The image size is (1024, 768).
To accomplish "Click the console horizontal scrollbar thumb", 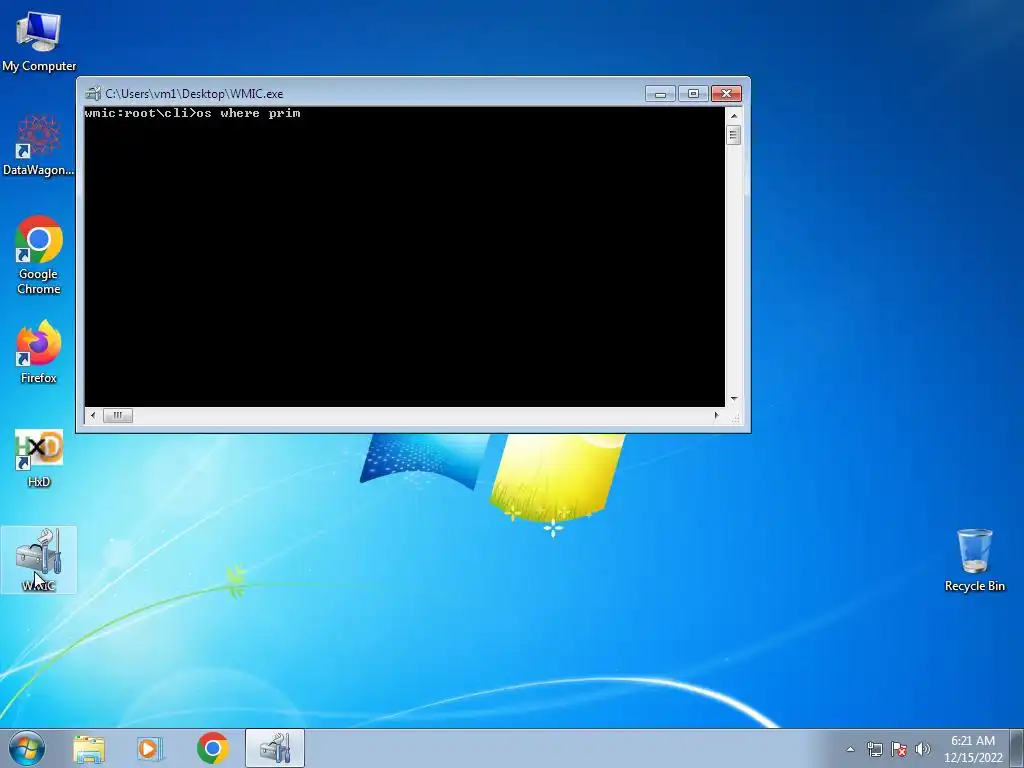I will tap(118, 415).
